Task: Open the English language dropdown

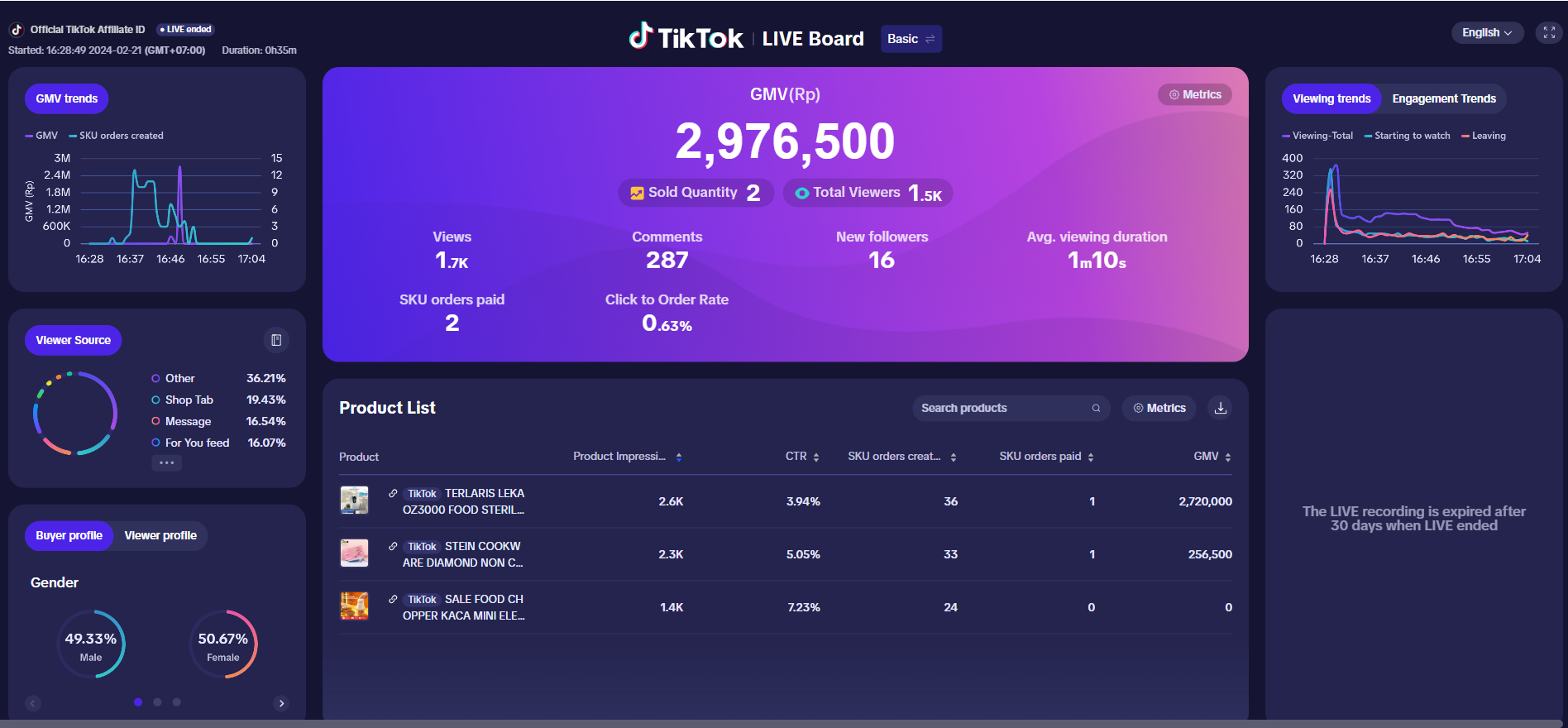Action: tap(1486, 33)
